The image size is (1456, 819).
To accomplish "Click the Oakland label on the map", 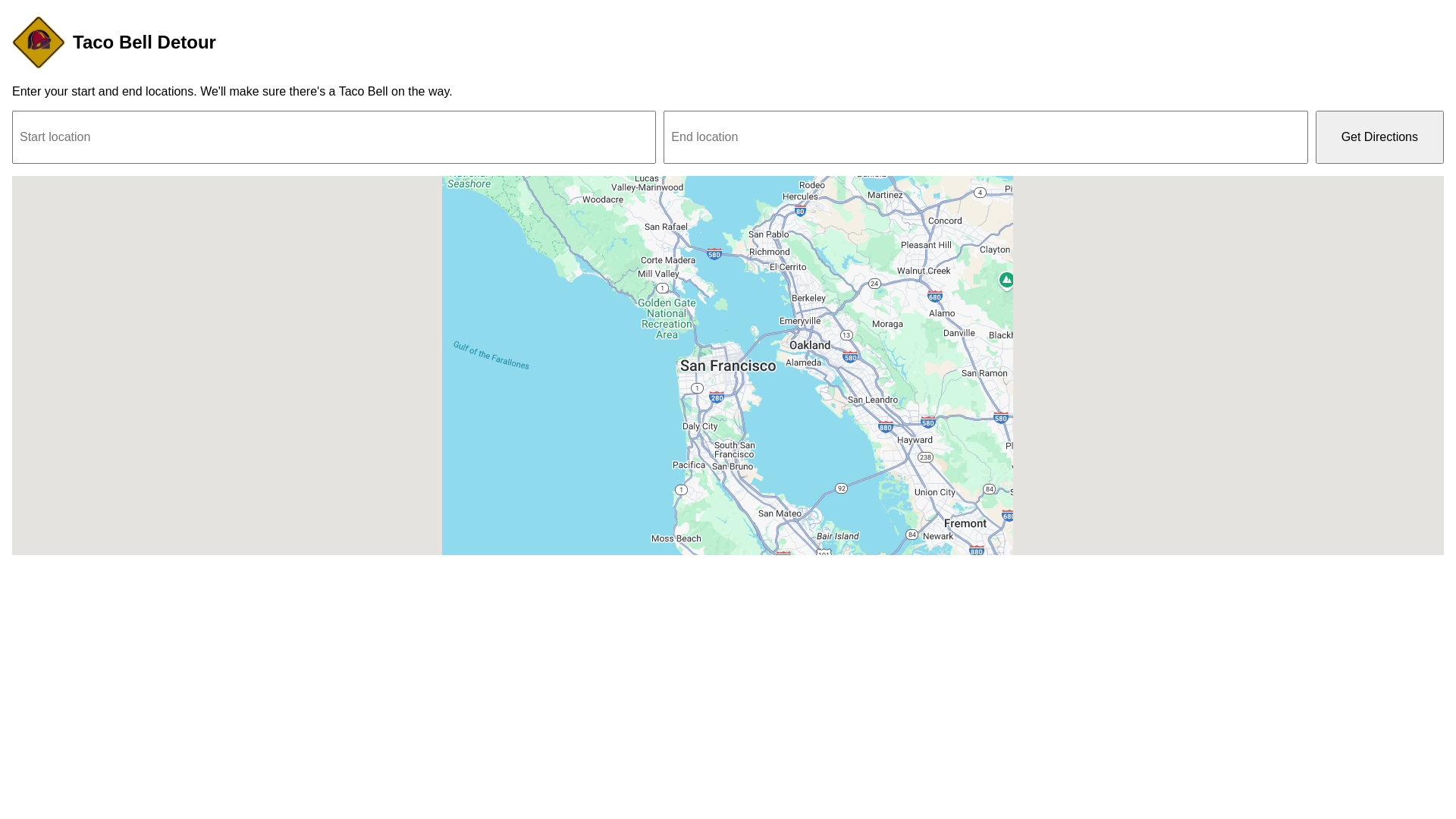I will click(810, 346).
